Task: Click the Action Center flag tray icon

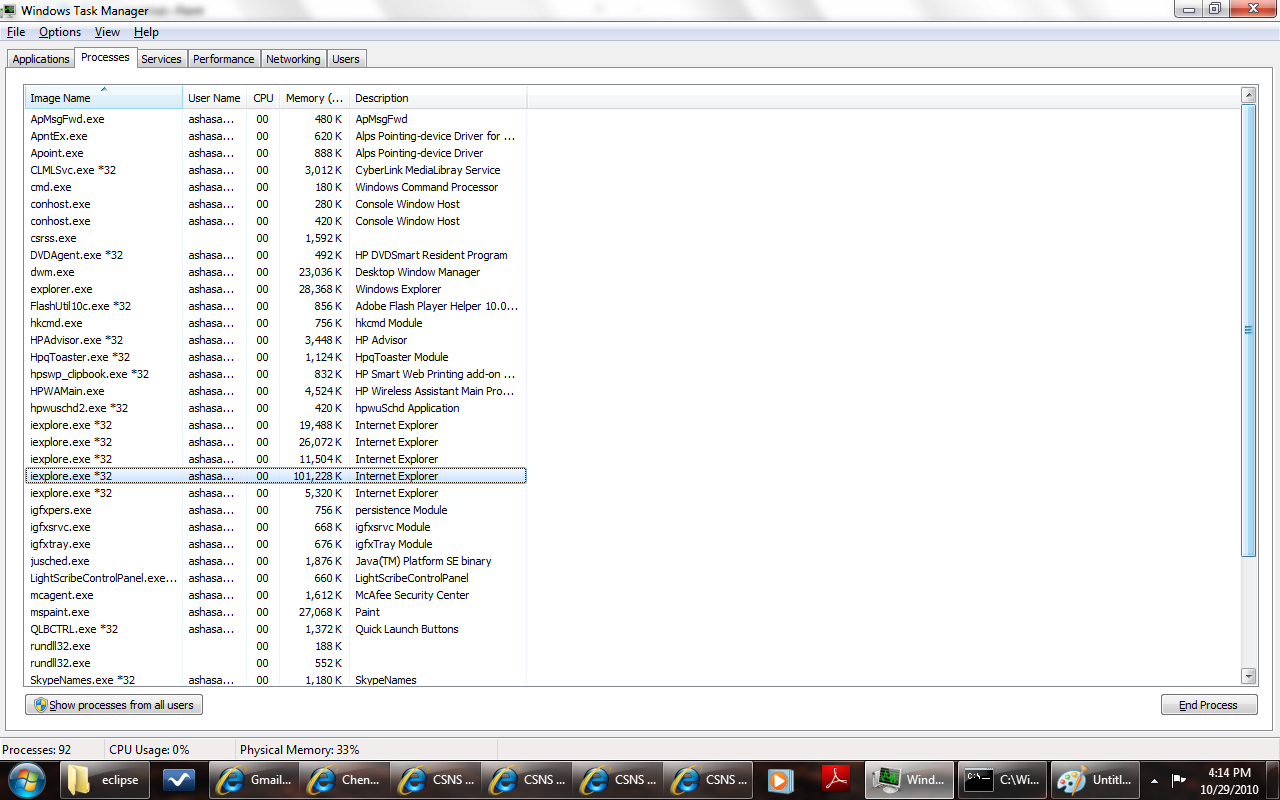Action: 1179,780
